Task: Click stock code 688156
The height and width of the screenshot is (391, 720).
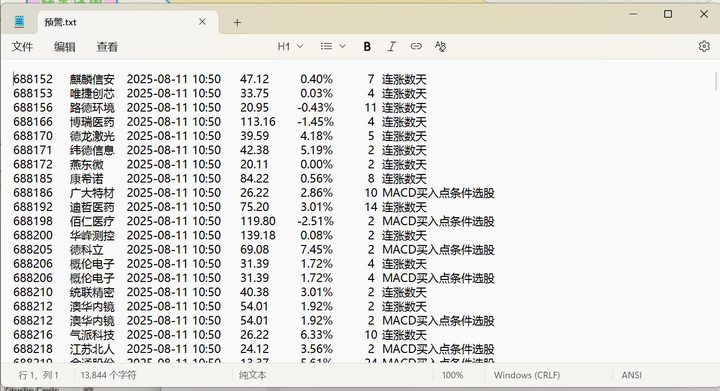Action: pos(33,108)
